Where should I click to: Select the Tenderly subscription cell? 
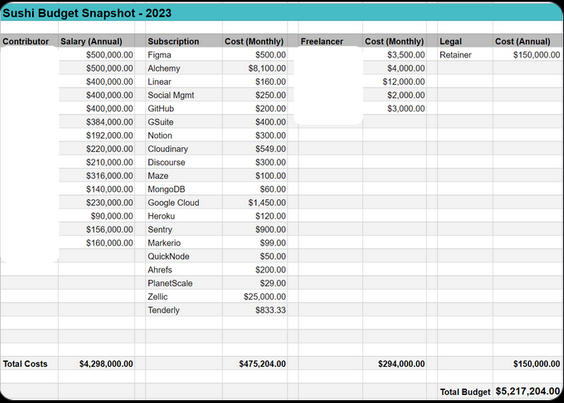click(184, 310)
